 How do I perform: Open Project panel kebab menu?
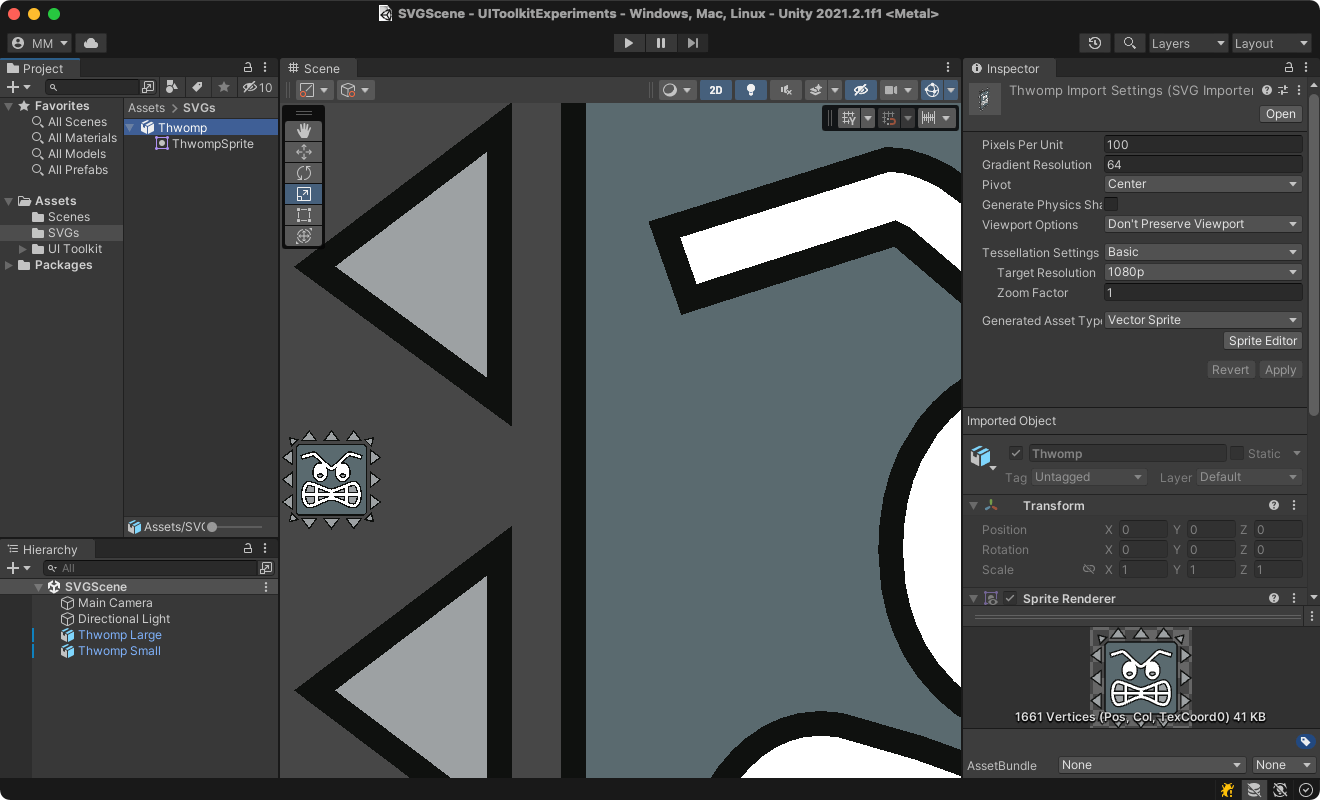tap(265, 67)
